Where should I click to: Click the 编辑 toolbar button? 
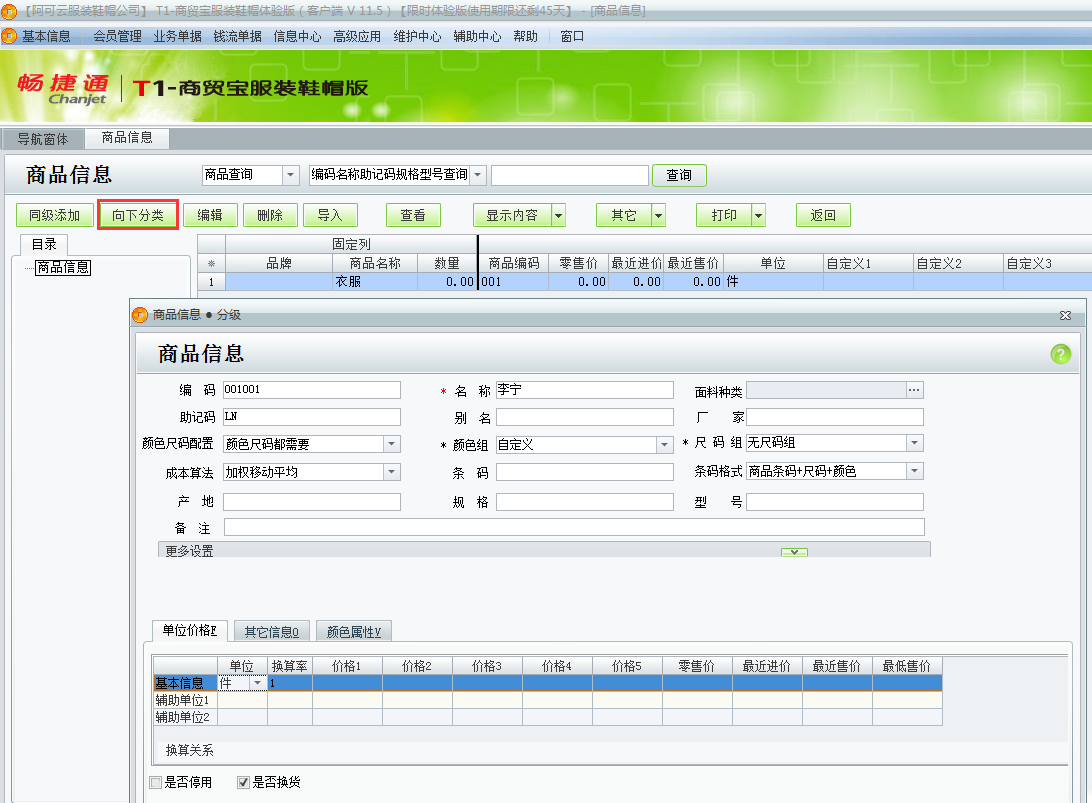(210, 215)
